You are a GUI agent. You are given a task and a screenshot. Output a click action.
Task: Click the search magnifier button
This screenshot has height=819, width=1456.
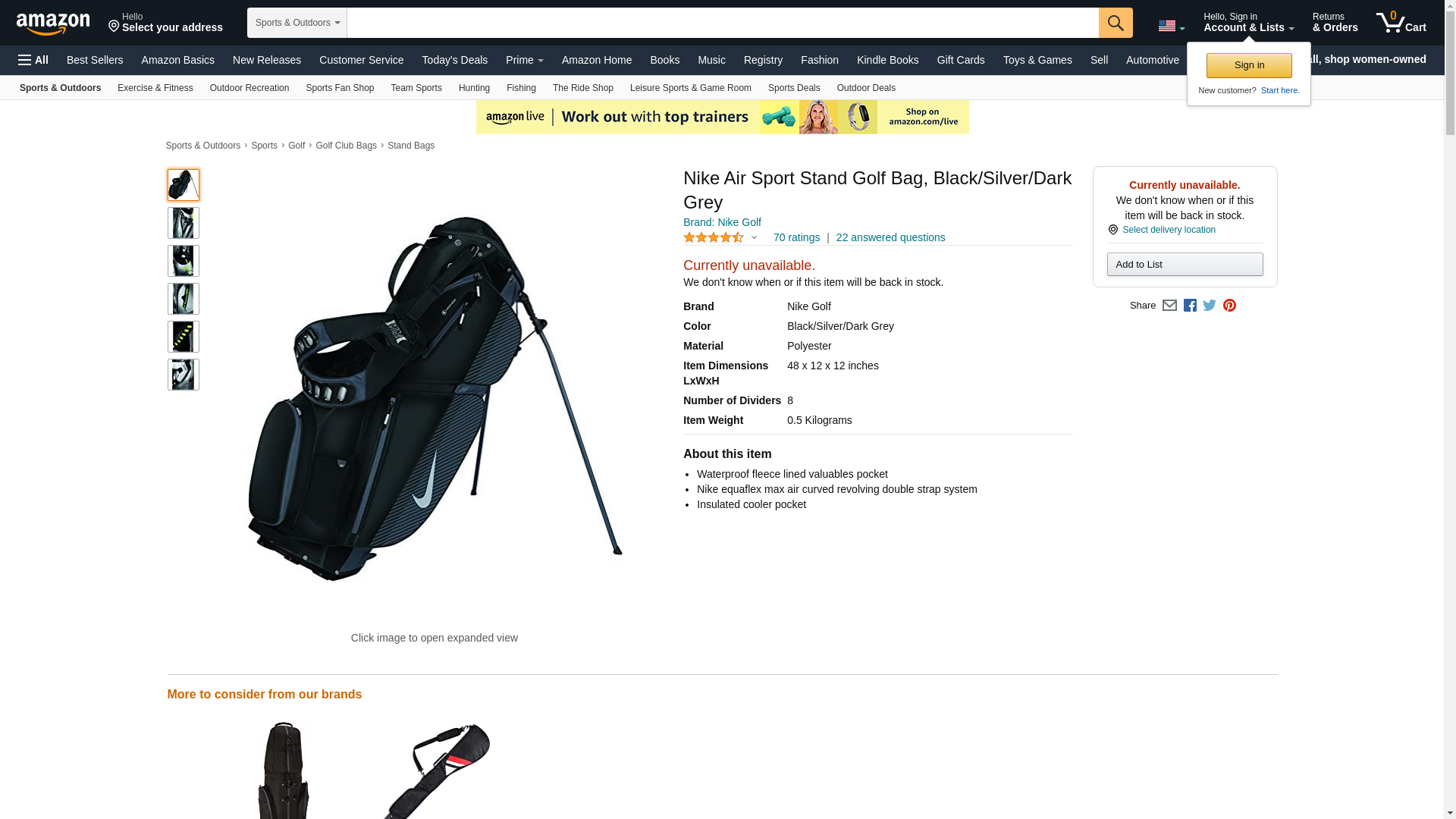click(x=1116, y=23)
